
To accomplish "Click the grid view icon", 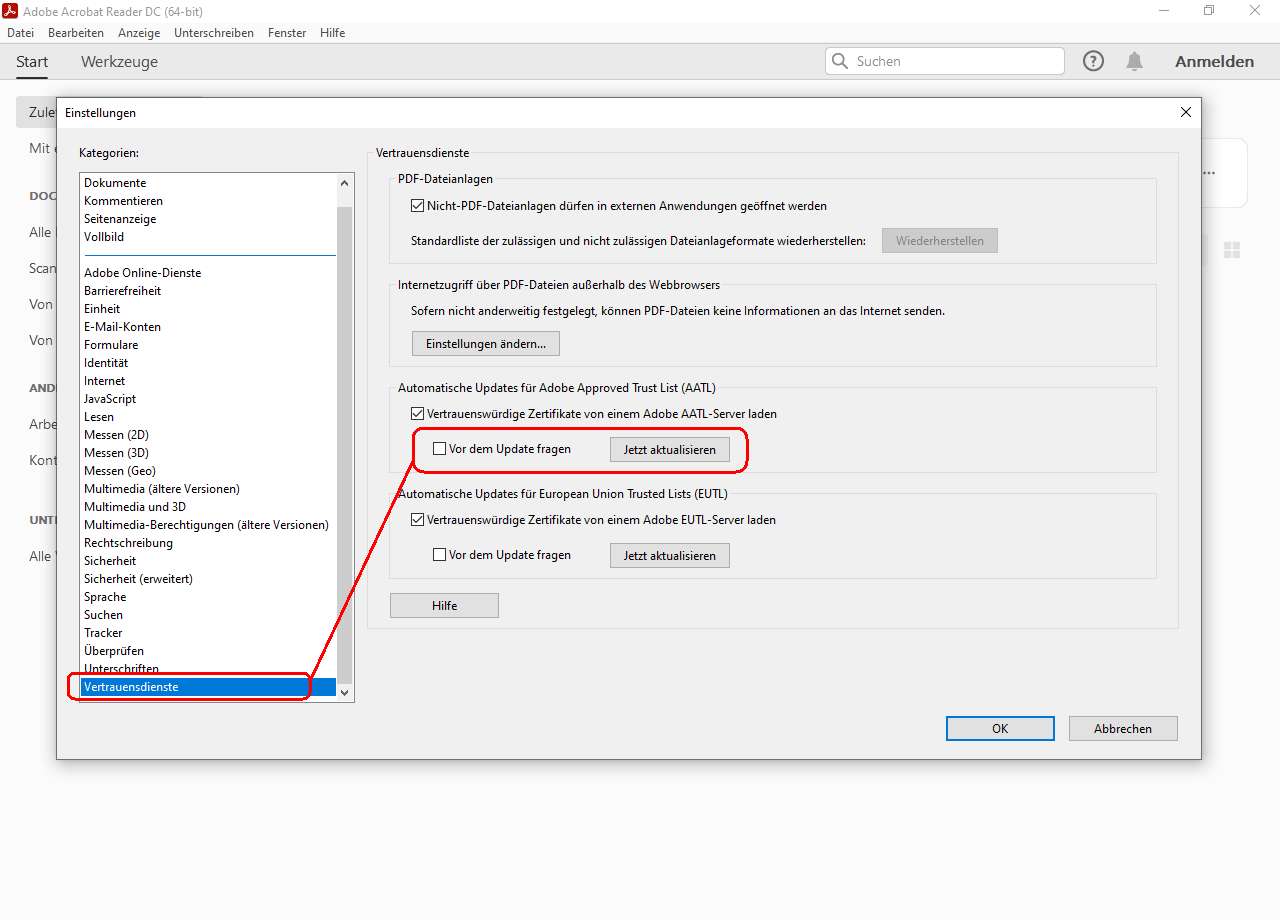I will (1232, 250).
